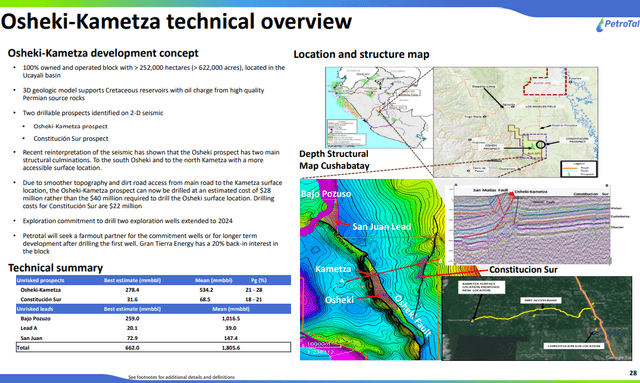Click the Constitucion Sur callout label
Screen dimensions: 640x383
tap(523, 269)
